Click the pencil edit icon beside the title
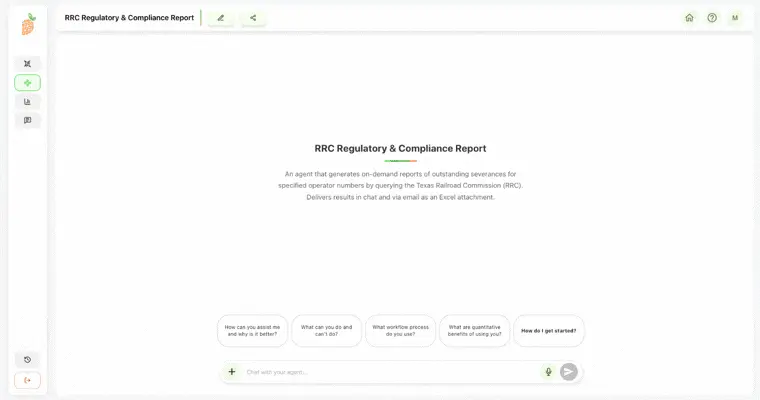Image resolution: width=760 pixels, height=400 pixels. tap(221, 17)
